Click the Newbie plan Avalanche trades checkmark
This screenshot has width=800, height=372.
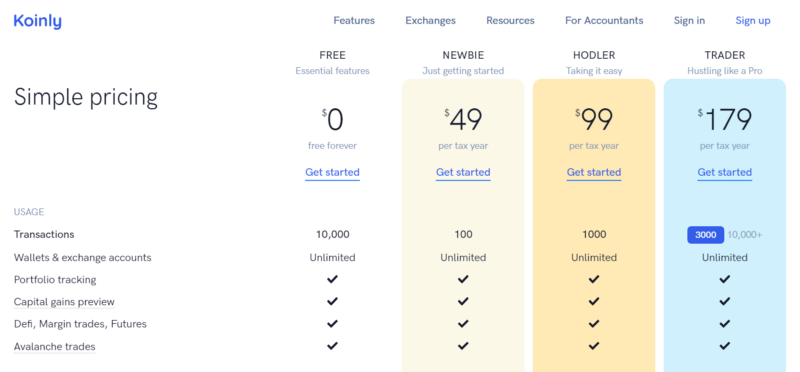click(x=463, y=346)
